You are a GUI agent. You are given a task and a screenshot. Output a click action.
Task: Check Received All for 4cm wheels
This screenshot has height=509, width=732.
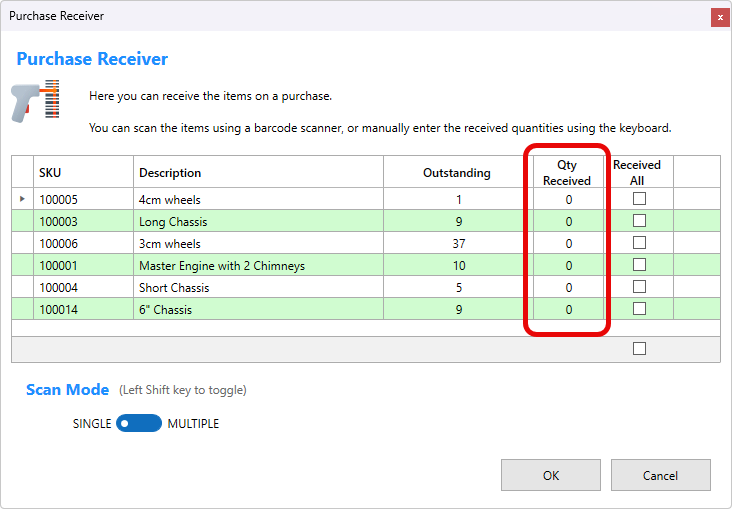[x=639, y=199]
